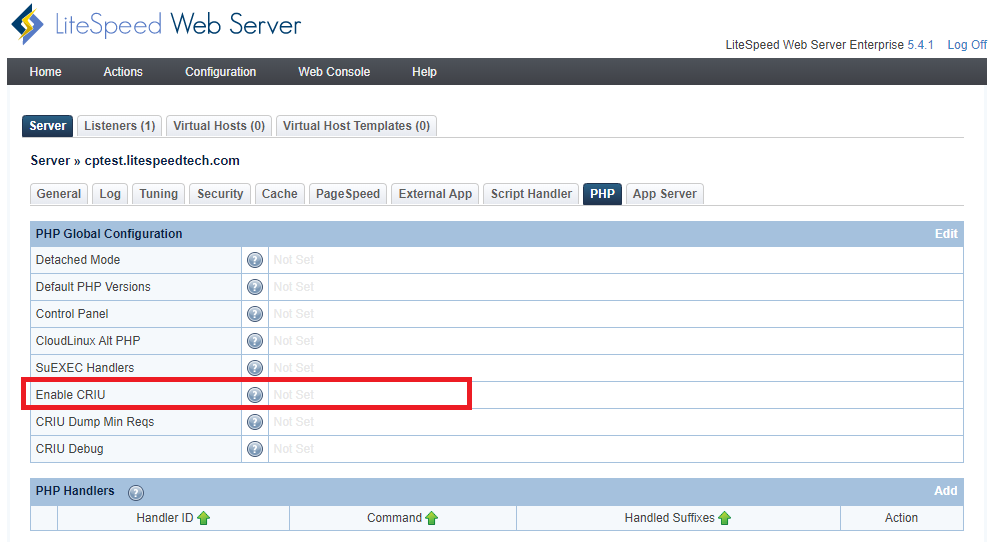The width and height of the screenshot is (1003, 542).
Task: Click the LiteSpeed logo icon
Action: (28, 24)
